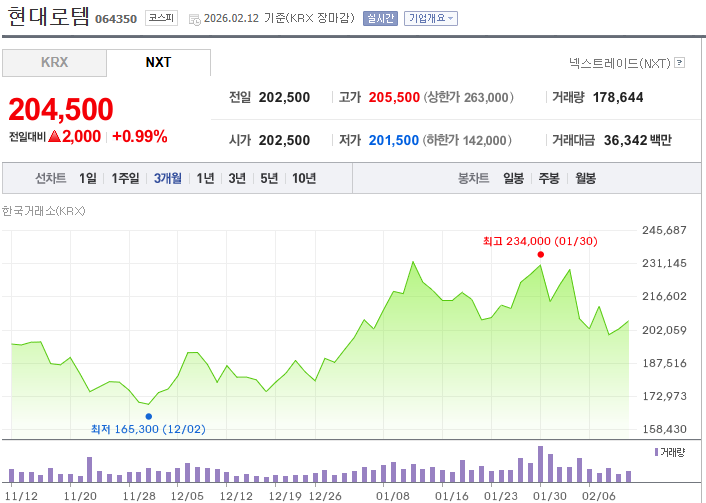Image resolution: width=706 pixels, height=503 pixels.
Task: Select the 1년 chart period
Action: point(205,178)
